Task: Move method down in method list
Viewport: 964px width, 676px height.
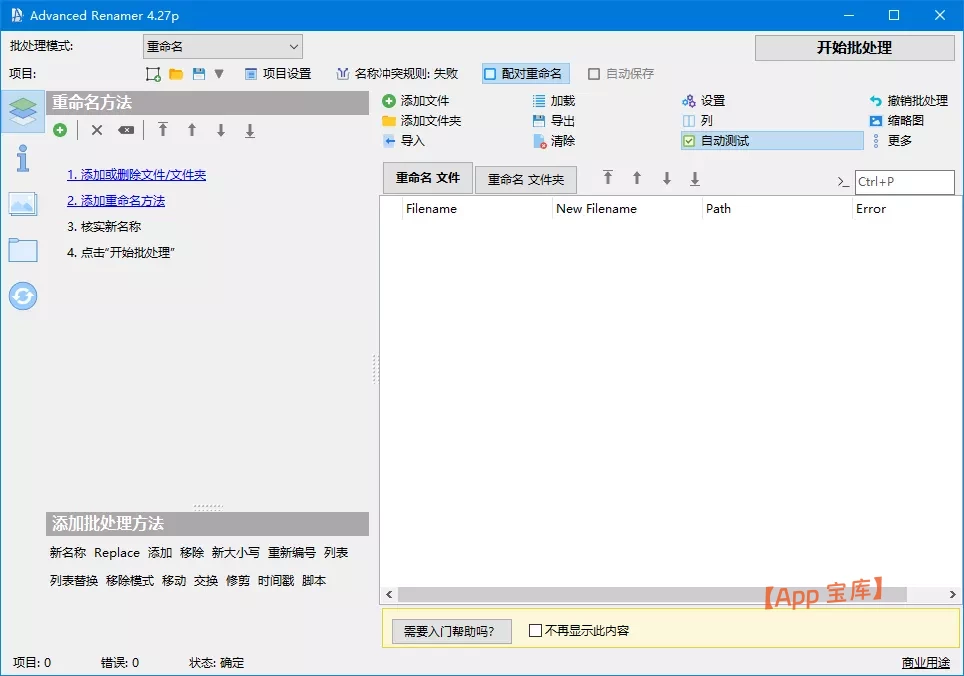Action: pyautogui.click(x=221, y=130)
